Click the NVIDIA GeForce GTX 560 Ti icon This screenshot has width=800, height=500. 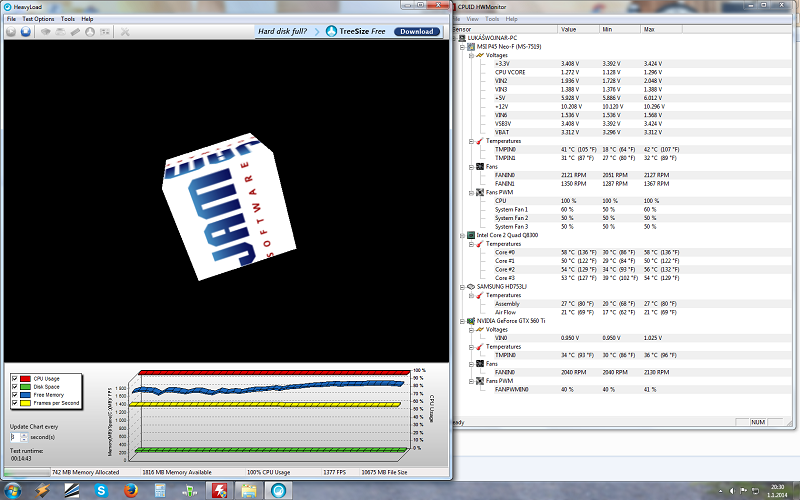tap(471, 321)
